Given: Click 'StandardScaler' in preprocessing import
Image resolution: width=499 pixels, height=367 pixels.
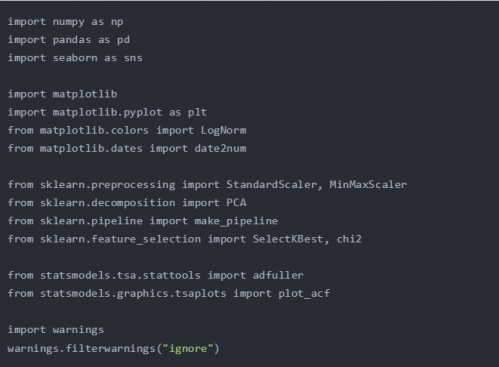Looking at the screenshot, I should coord(272,185).
